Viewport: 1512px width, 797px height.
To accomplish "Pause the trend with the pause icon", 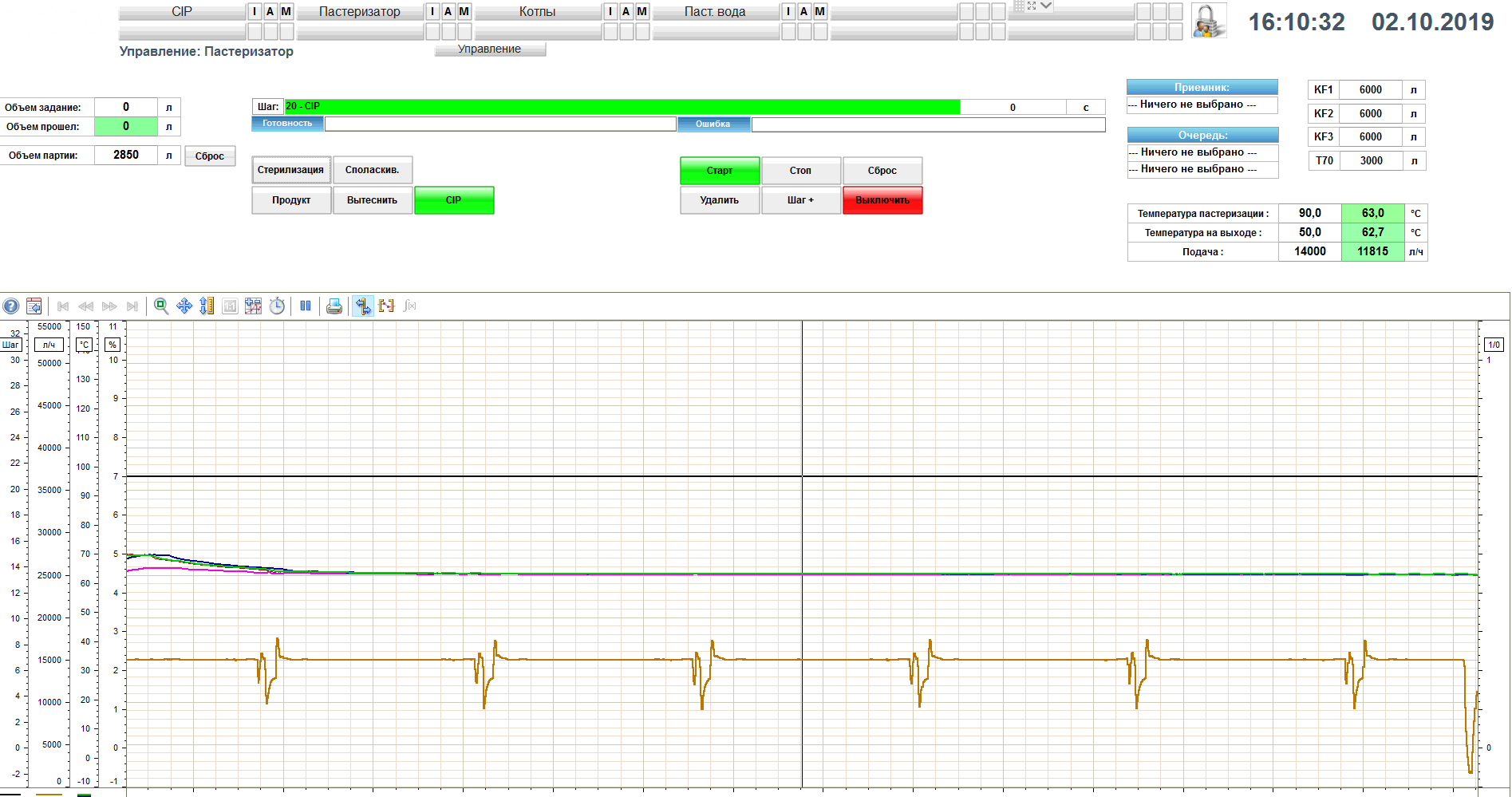I will point(306,306).
